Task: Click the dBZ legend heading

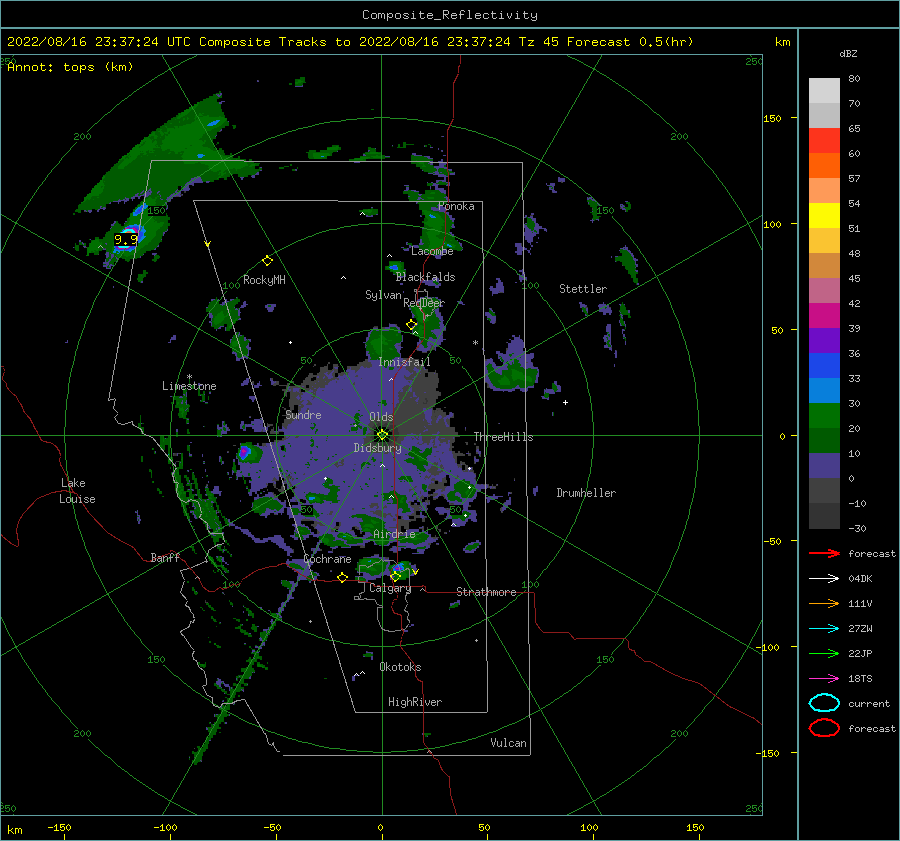Action: click(x=848, y=53)
